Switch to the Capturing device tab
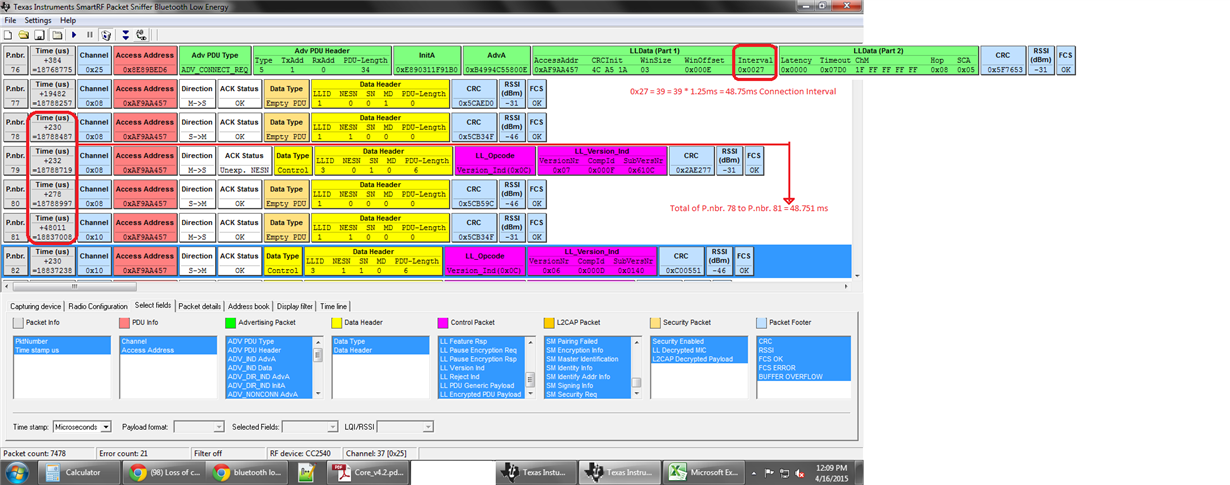Image resolution: width=1230 pixels, height=485 pixels. 36,306
